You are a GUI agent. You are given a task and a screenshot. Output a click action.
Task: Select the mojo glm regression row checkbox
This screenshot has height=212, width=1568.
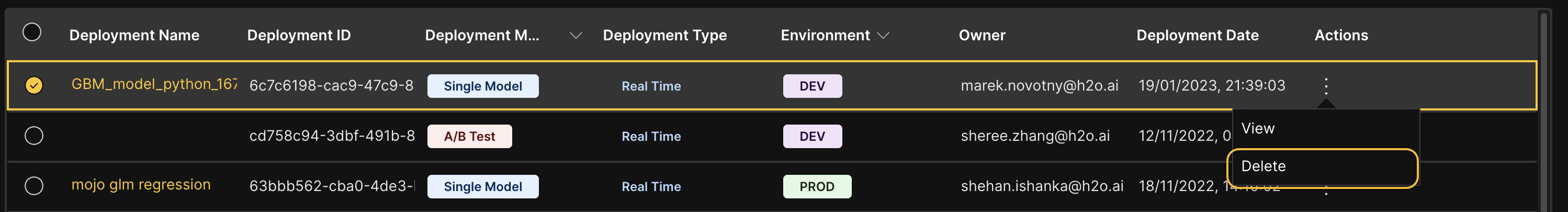34,186
